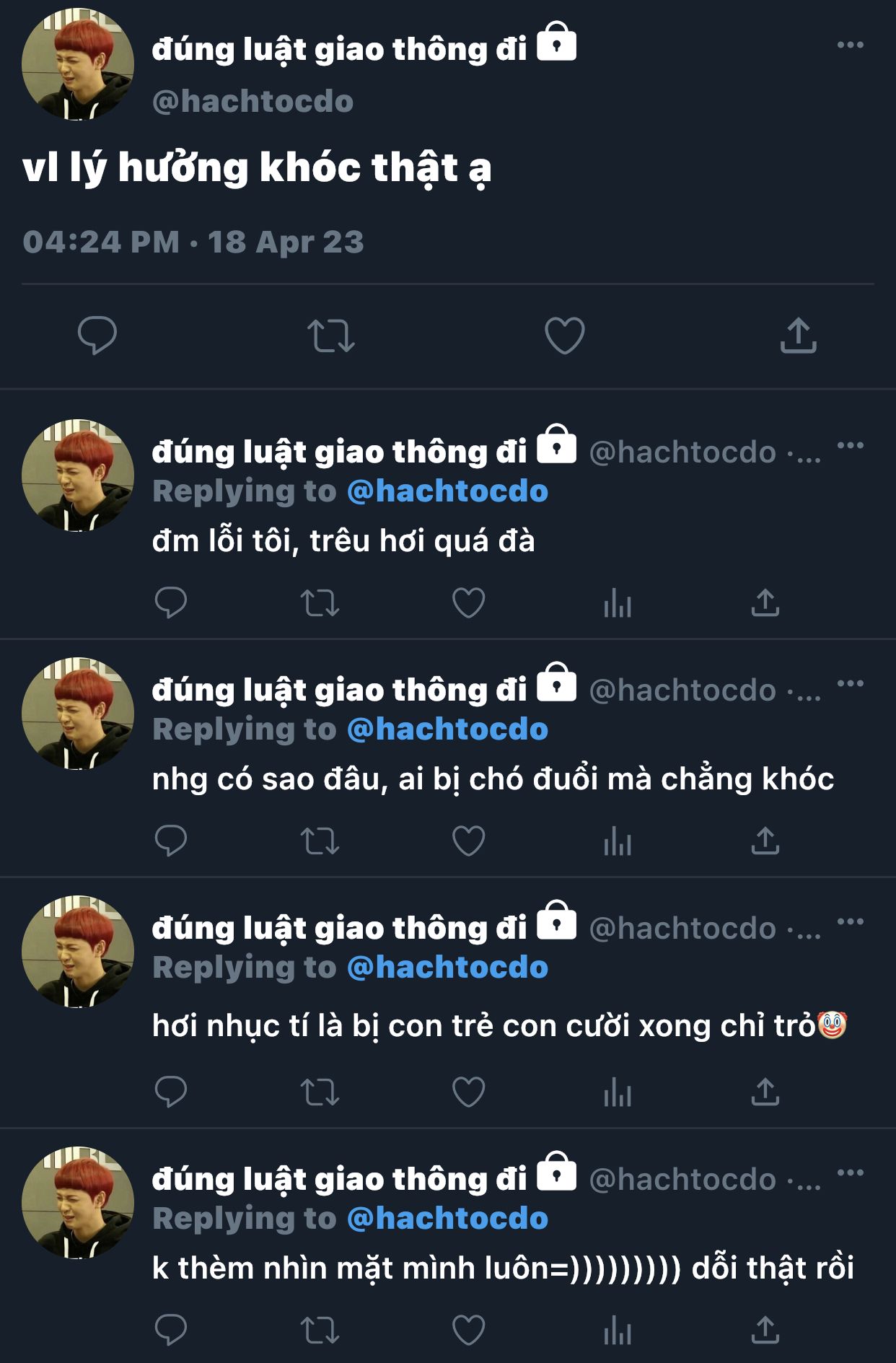Open more options on 'đm lỗi tôi' reply
The width and height of the screenshot is (896, 1363).
click(x=851, y=445)
